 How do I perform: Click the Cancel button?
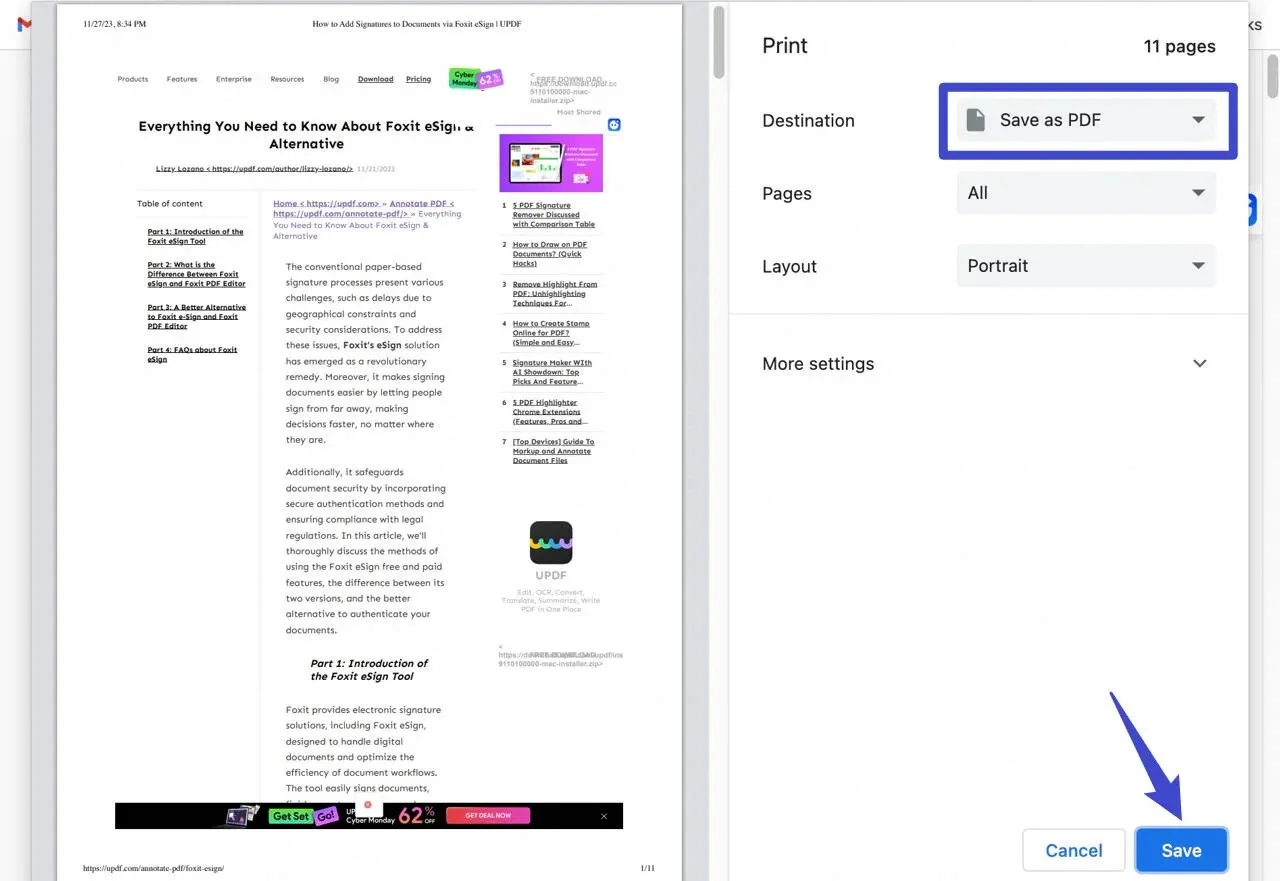click(x=1074, y=850)
